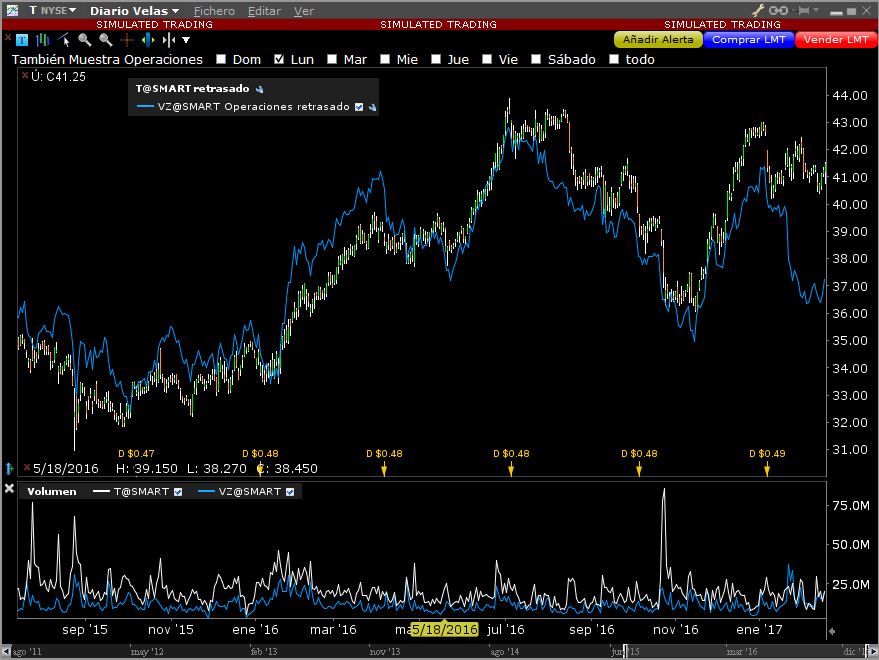Uncheck the Lun day checkbox
This screenshot has width=879, height=660.
point(279,60)
